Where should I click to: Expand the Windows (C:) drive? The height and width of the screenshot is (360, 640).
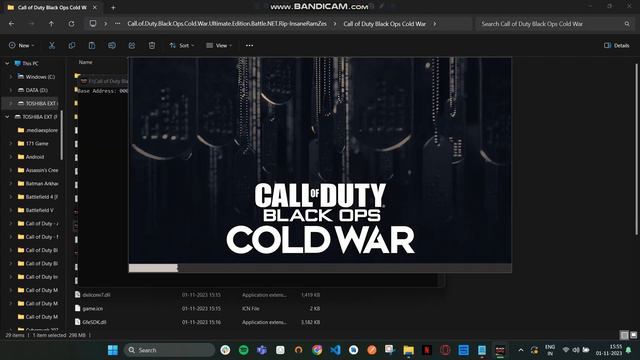coord(11,77)
